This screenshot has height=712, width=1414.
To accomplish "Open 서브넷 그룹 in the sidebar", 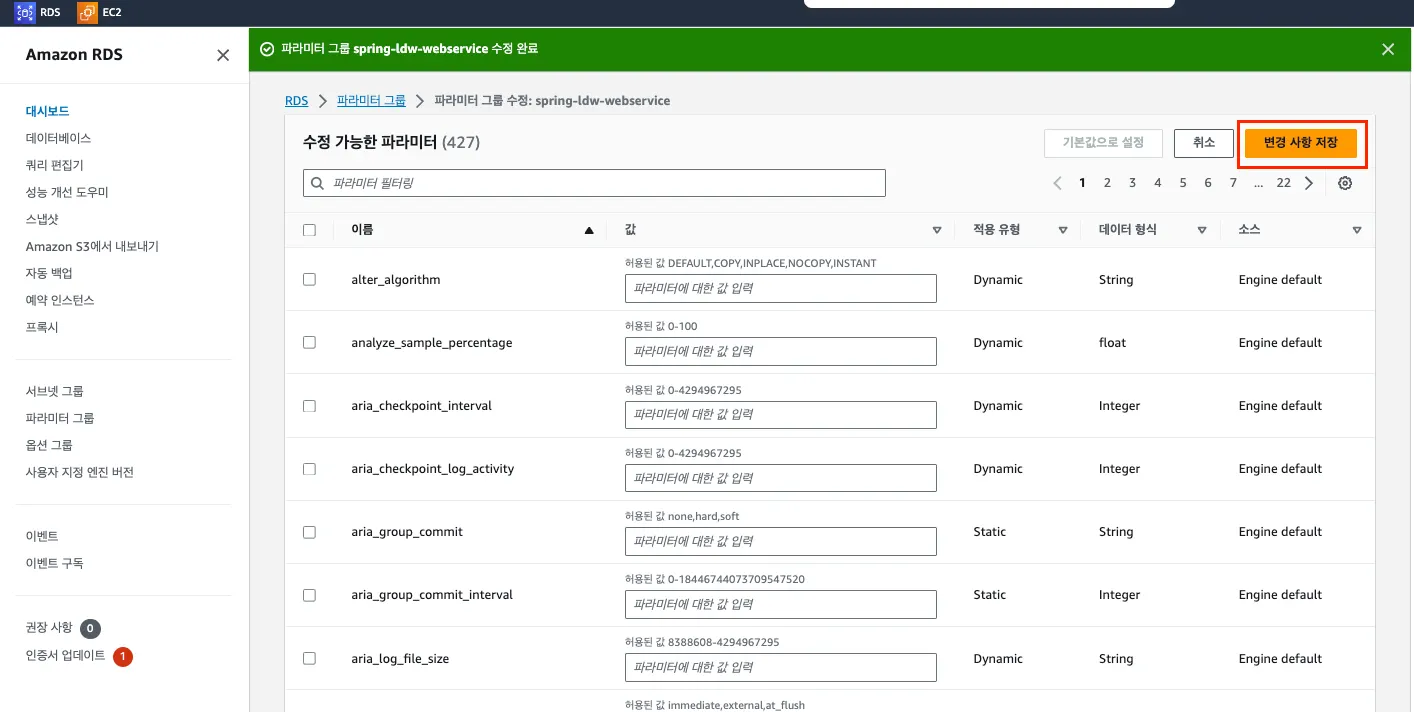I will click(x=54, y=391).
